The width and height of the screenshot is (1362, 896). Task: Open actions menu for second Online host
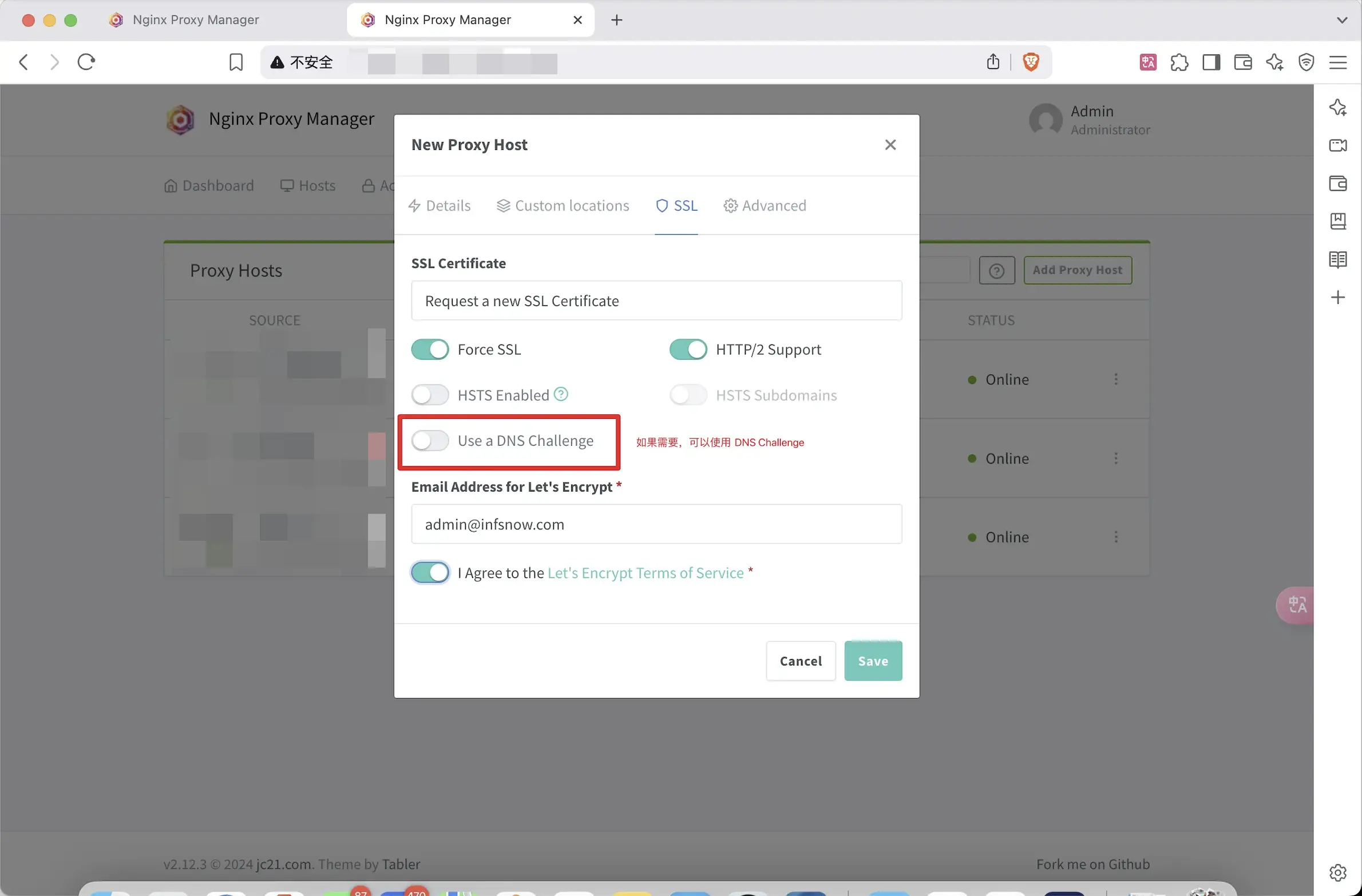pos(1116,458)
